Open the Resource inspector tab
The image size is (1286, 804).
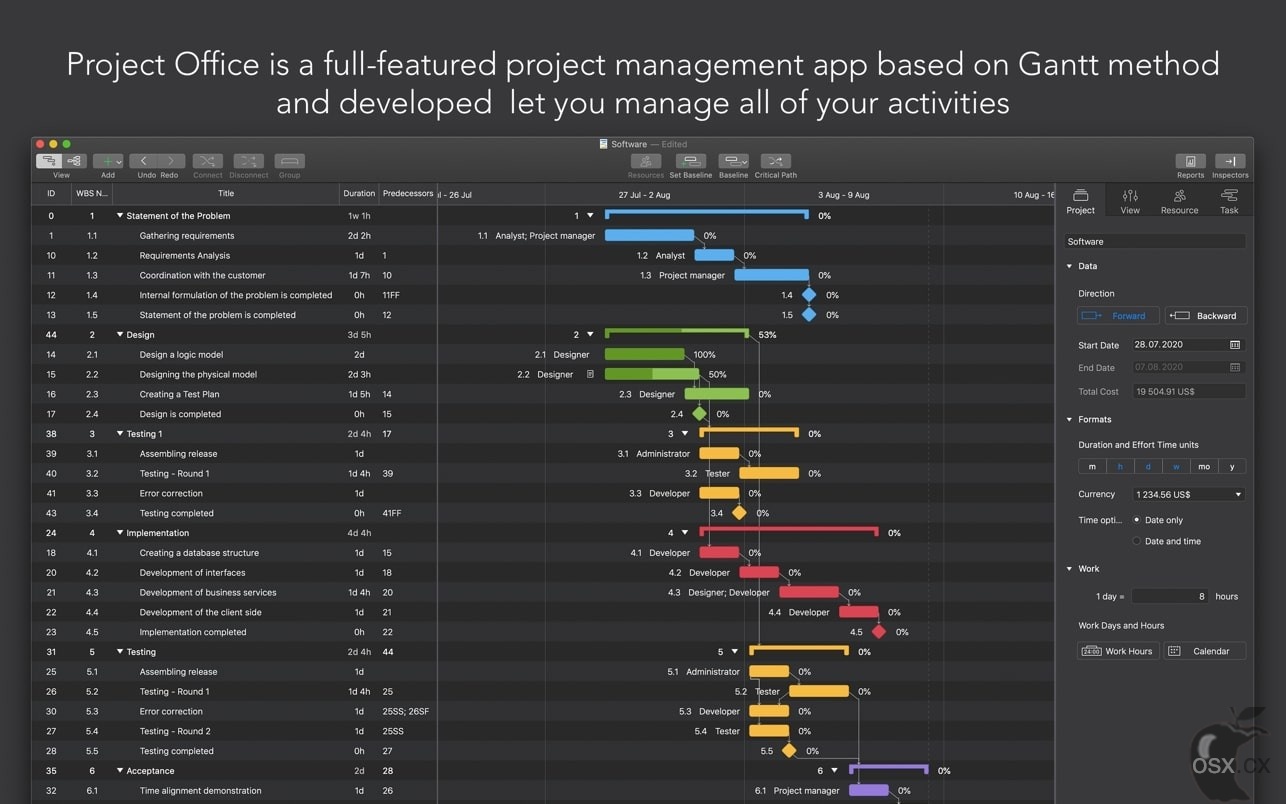[x=1179, y=201]
